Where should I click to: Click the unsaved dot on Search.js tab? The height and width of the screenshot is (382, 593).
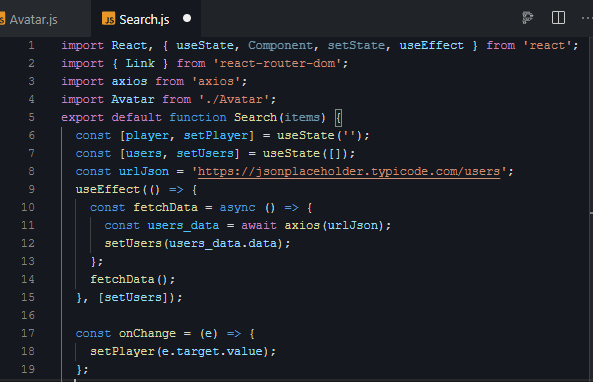187,18
